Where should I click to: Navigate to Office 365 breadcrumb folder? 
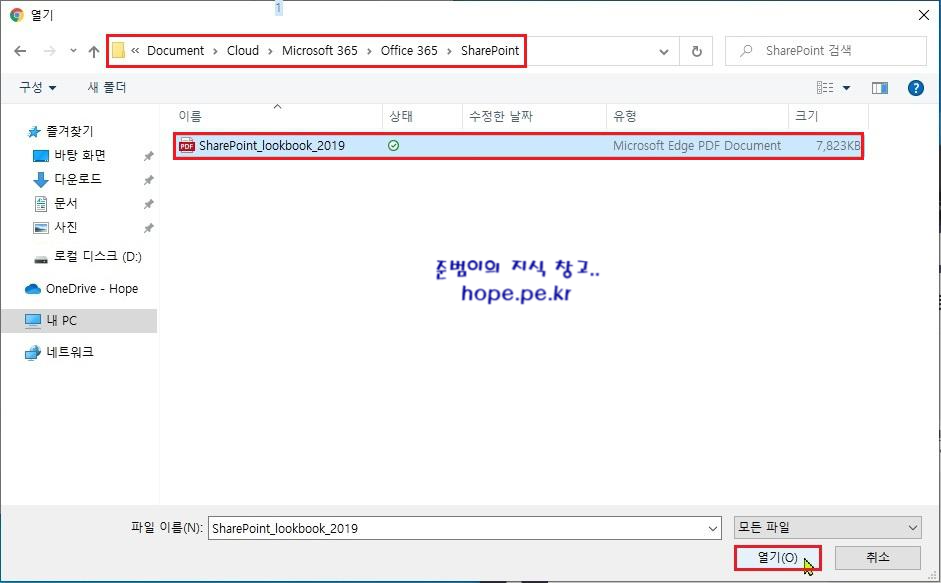pos(409,50)
